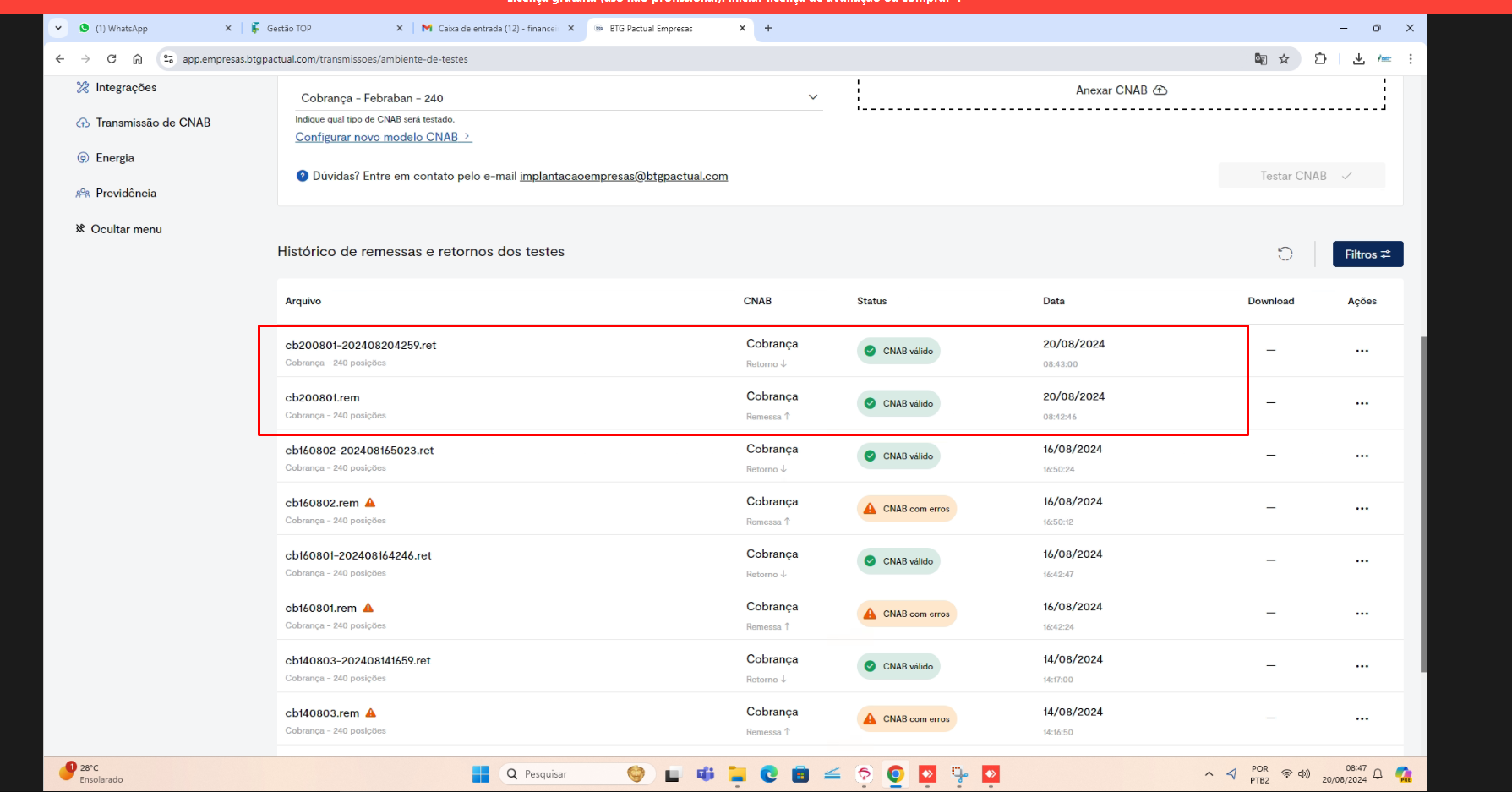Select file name cb200801-202408204259.ret
The width and height of the screenshot is (1512, 792).
pyautogui.click(x=361, y=345)
